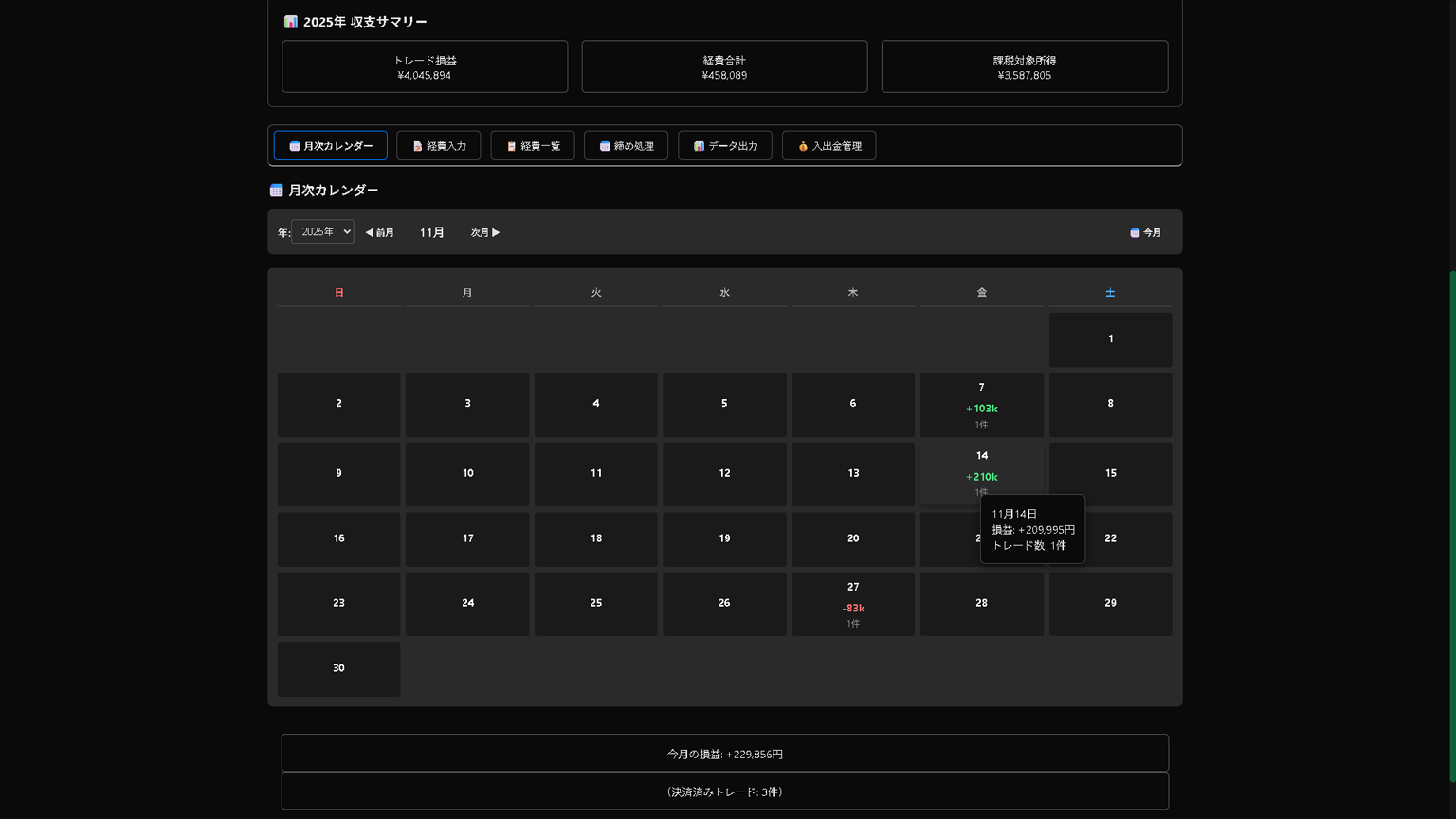Open the 経費一覧 tab
The image size is (1456, 819).
tap(532, 146)
